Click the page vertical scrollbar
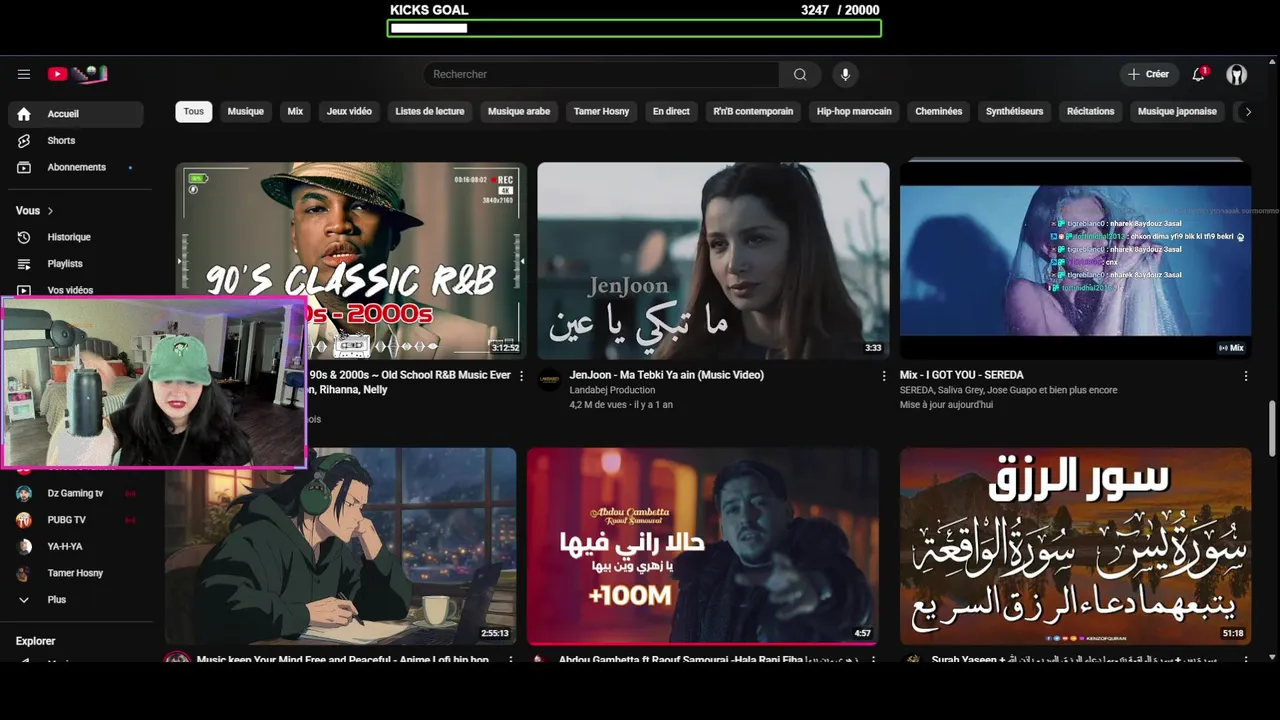 pyautogui.click(x=1272, y=428)
